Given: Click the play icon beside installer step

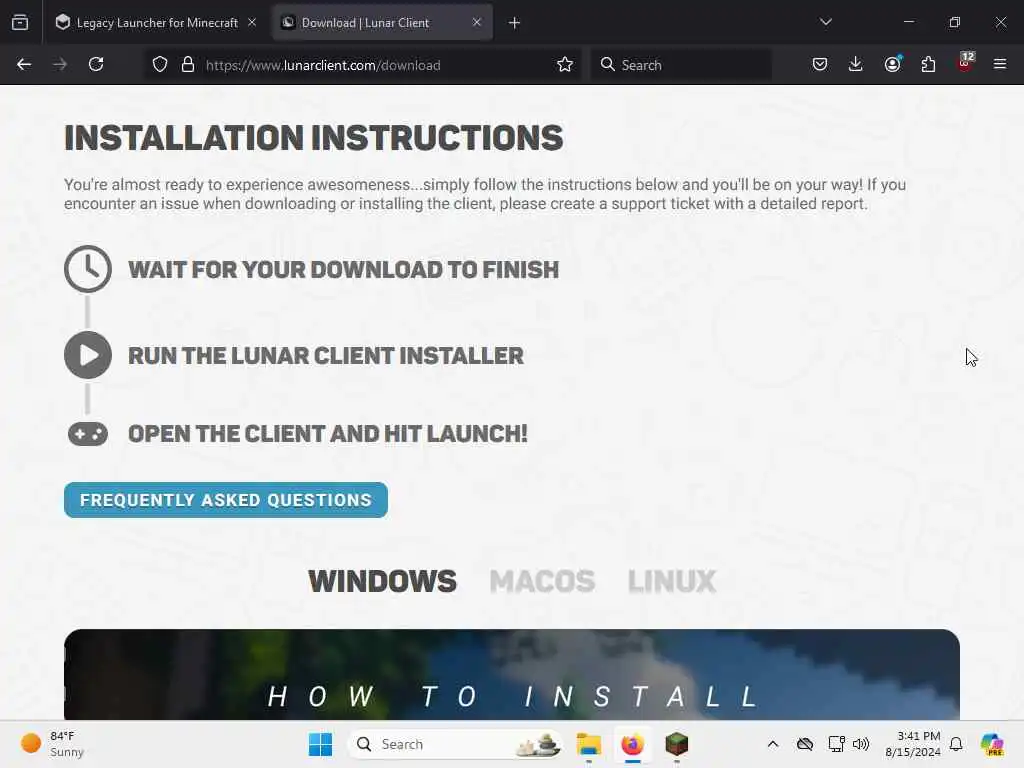Looking at the screenshot, I should click(x=88, y=355).
